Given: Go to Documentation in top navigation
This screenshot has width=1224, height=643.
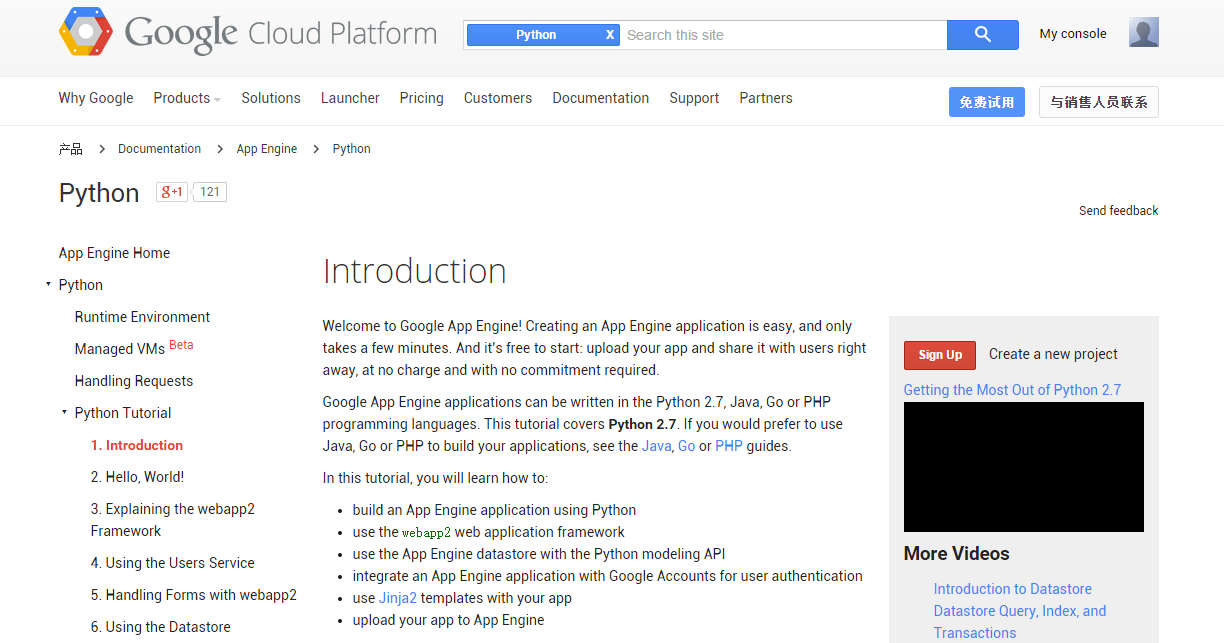Looking at the screenshot, I should (600, 98).
